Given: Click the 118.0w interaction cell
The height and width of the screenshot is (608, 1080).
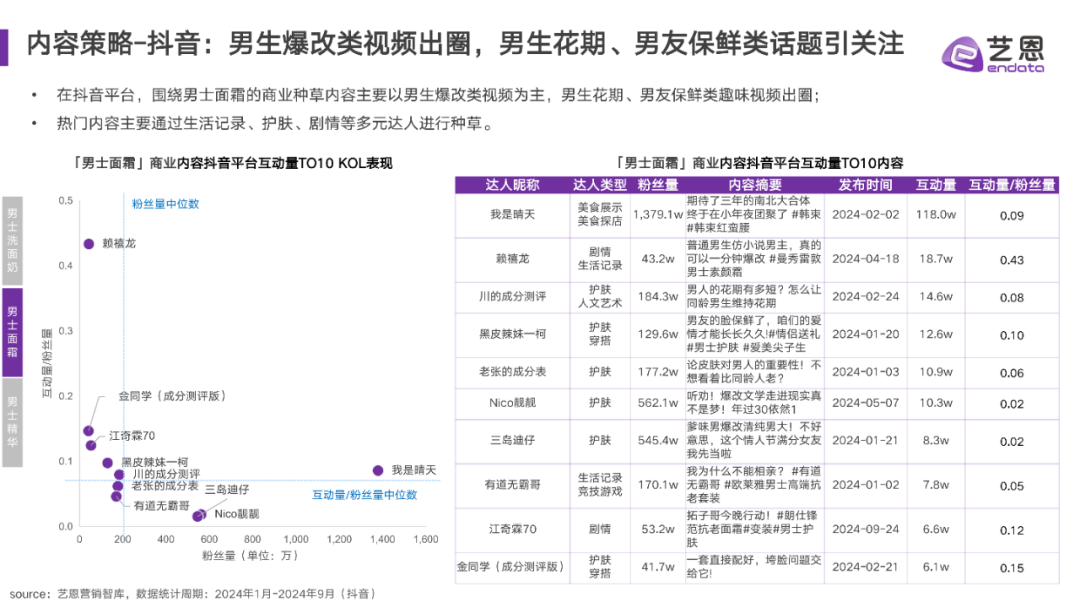Looking at the screenshot, I should pos(936,215).
